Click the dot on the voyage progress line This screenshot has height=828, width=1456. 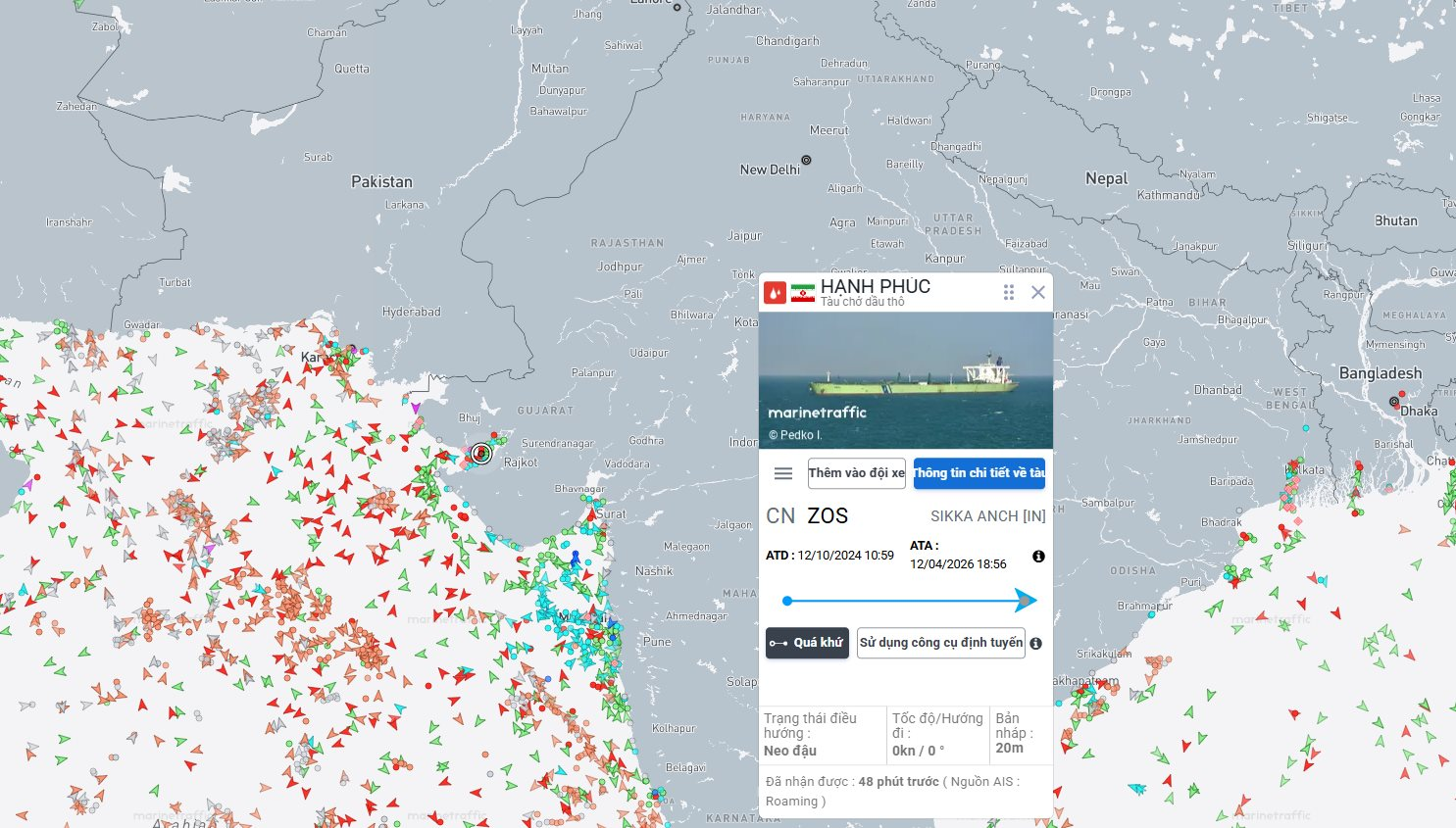click(x=788, y=600)
